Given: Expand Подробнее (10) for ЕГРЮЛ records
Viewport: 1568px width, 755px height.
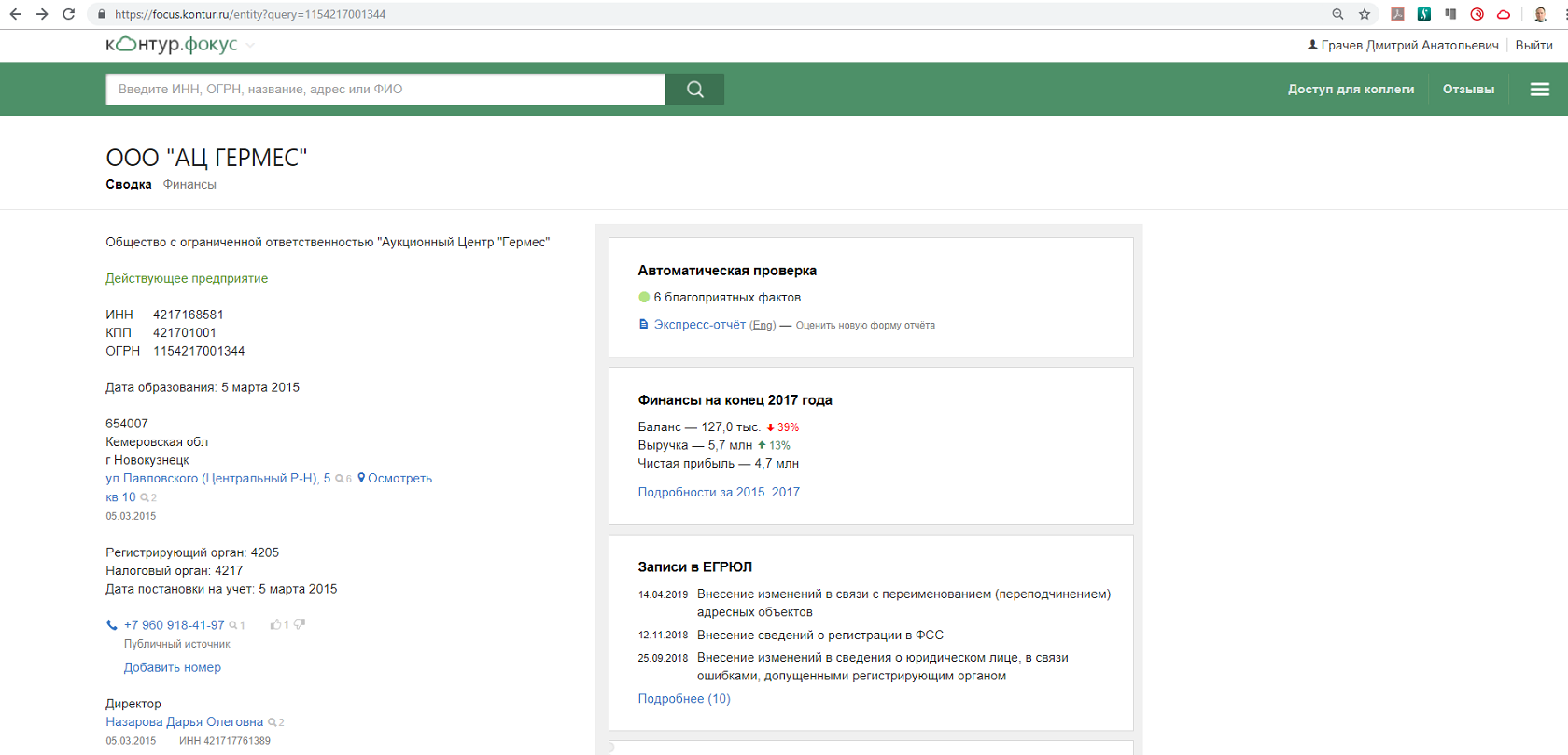Looking at the screenshot, I should click(x=684, y=699).
